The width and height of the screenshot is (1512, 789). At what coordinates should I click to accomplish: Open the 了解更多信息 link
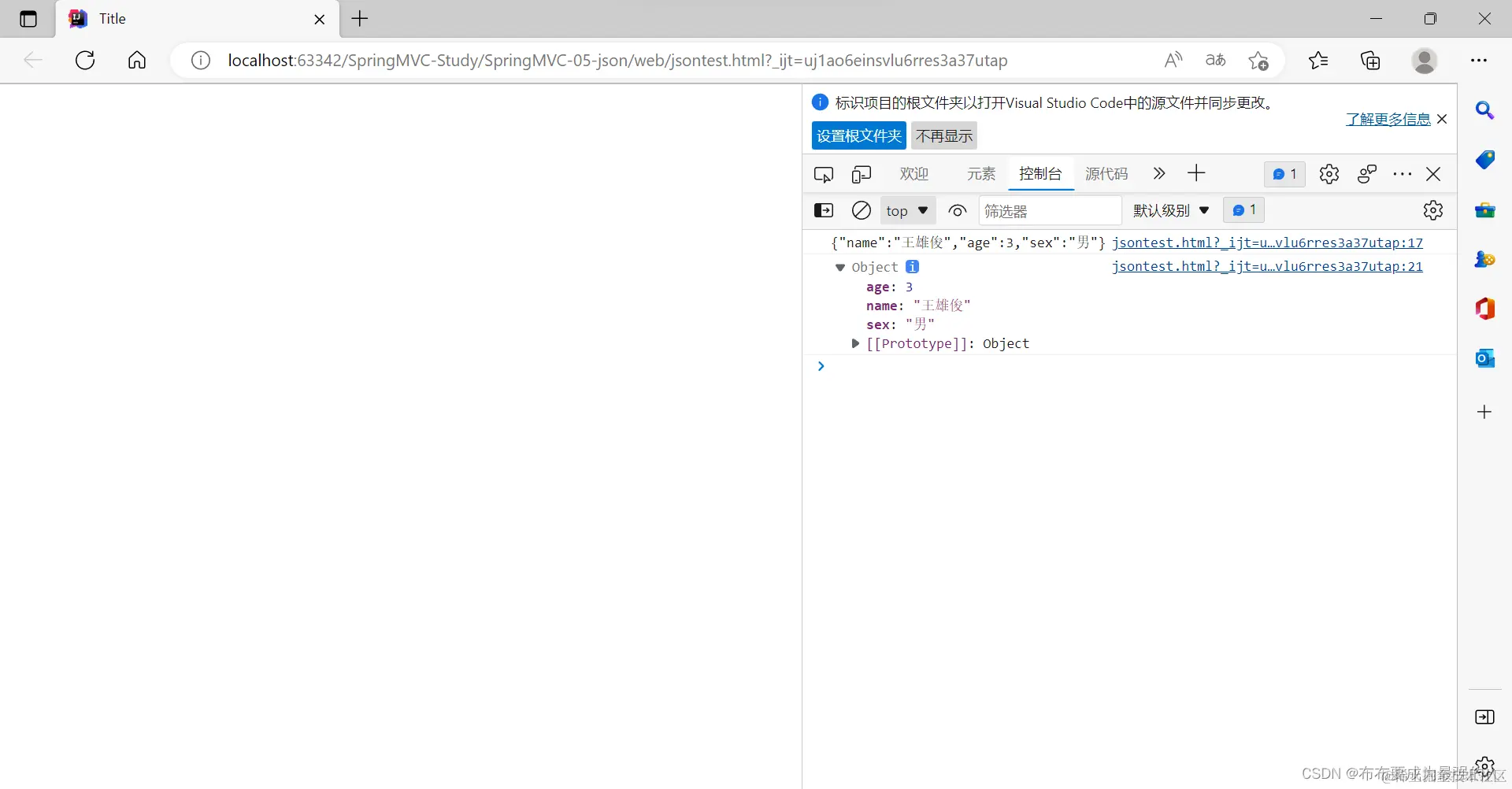coord(1388,119)
